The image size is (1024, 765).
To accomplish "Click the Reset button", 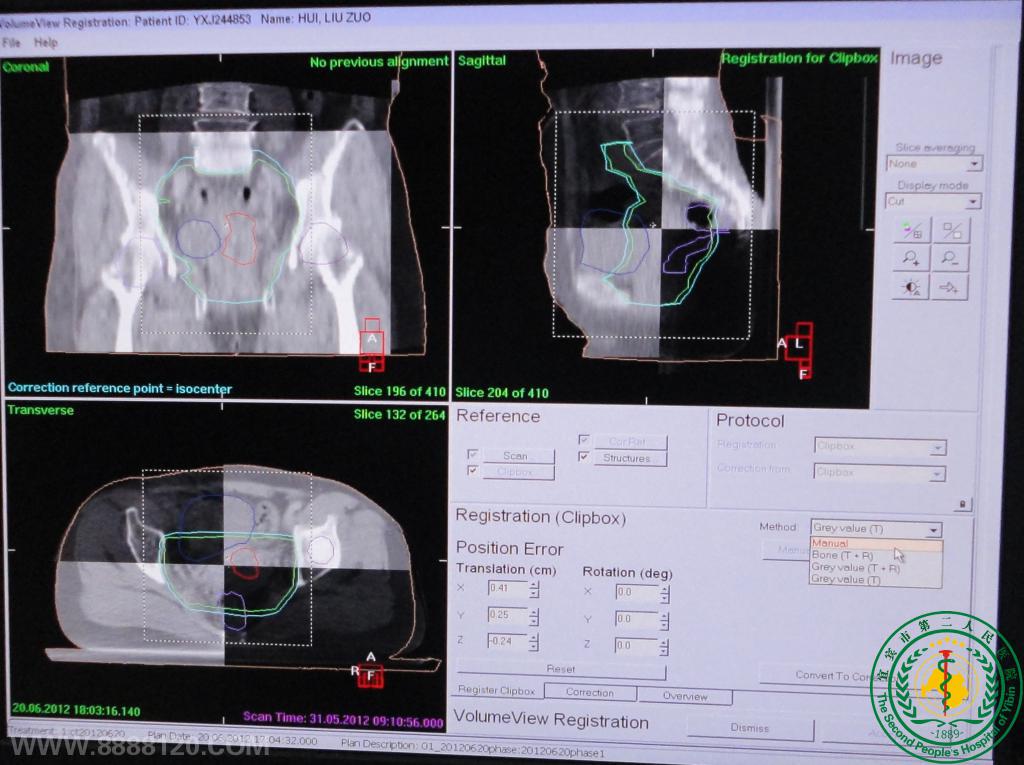I will tap(561, 669).
